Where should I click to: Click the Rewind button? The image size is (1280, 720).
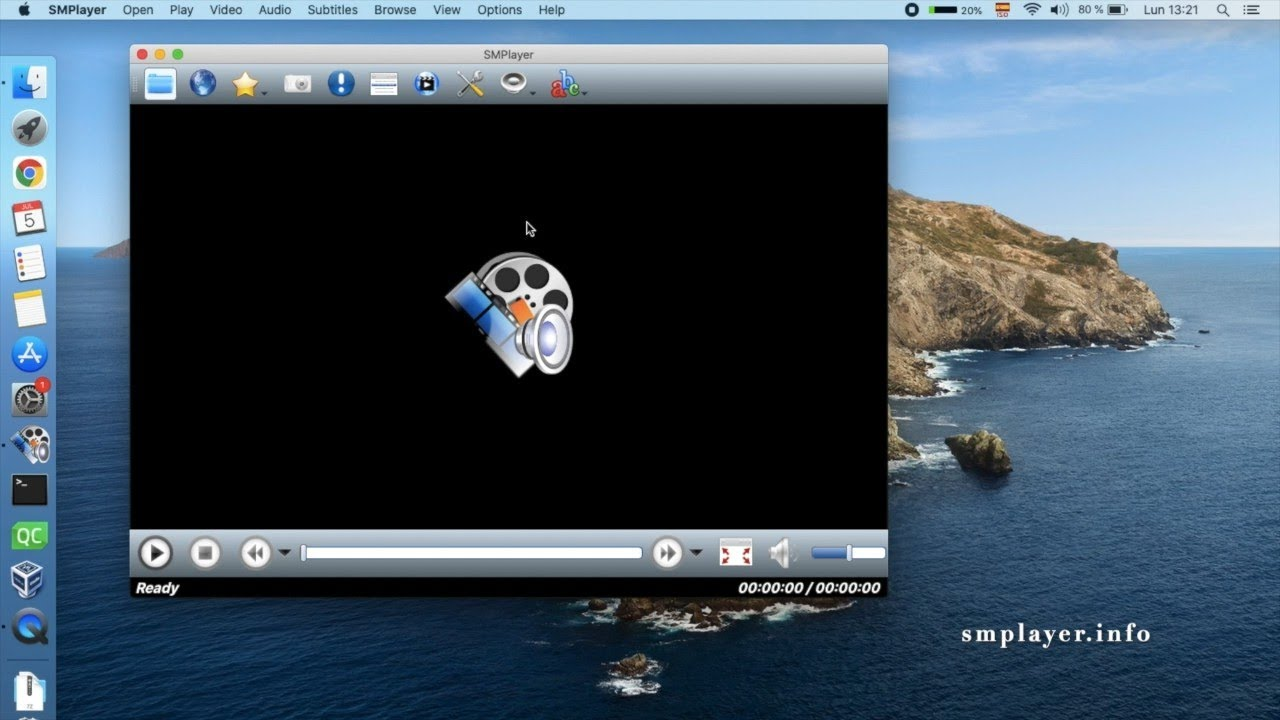coord(256,553)
